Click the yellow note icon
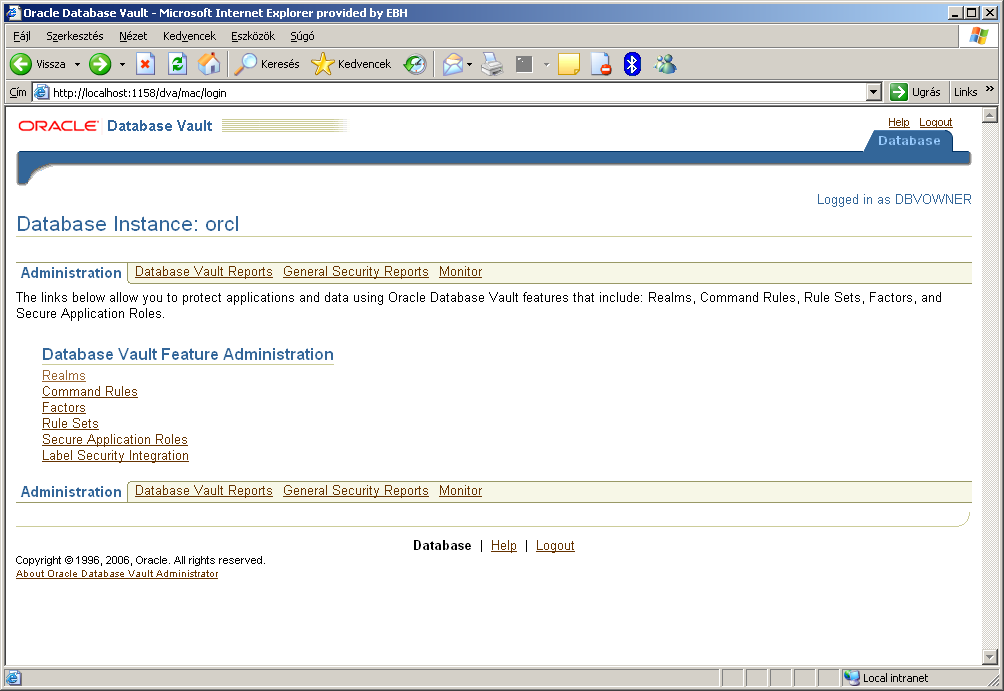 click(x=569, y=64)
